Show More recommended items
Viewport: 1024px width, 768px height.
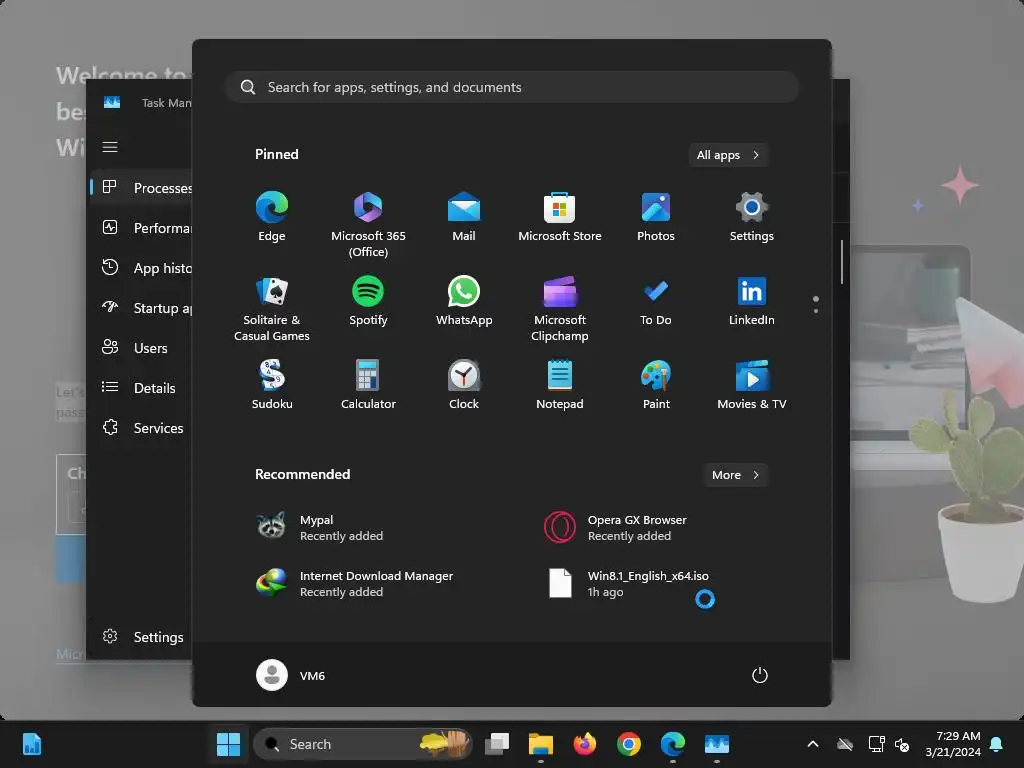click(735, 475)
